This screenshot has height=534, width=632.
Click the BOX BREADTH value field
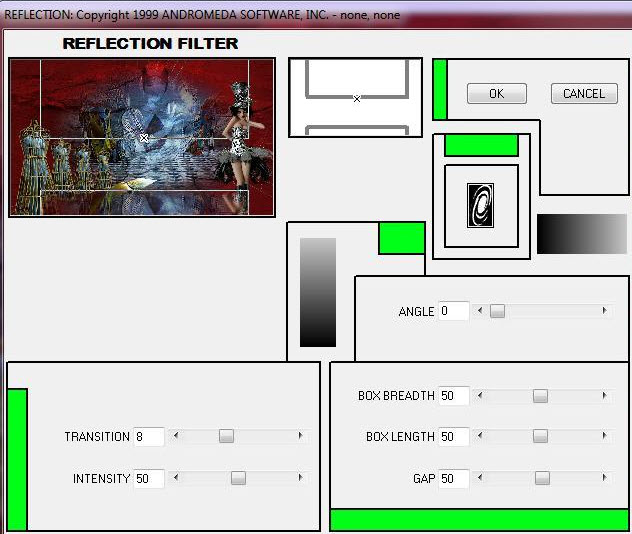coord(454,396)
